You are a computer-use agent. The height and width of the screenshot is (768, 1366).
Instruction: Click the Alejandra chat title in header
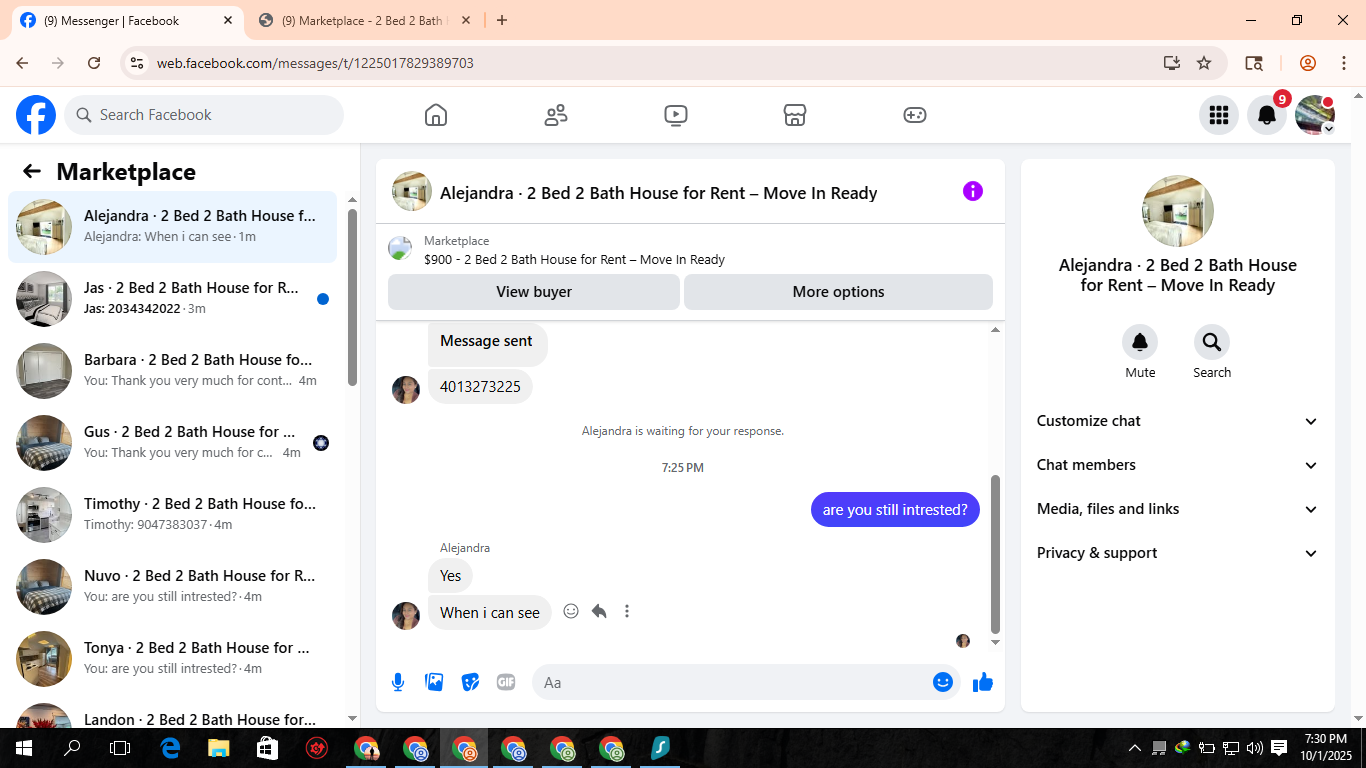pyautogui.click(x=658, y=193)
